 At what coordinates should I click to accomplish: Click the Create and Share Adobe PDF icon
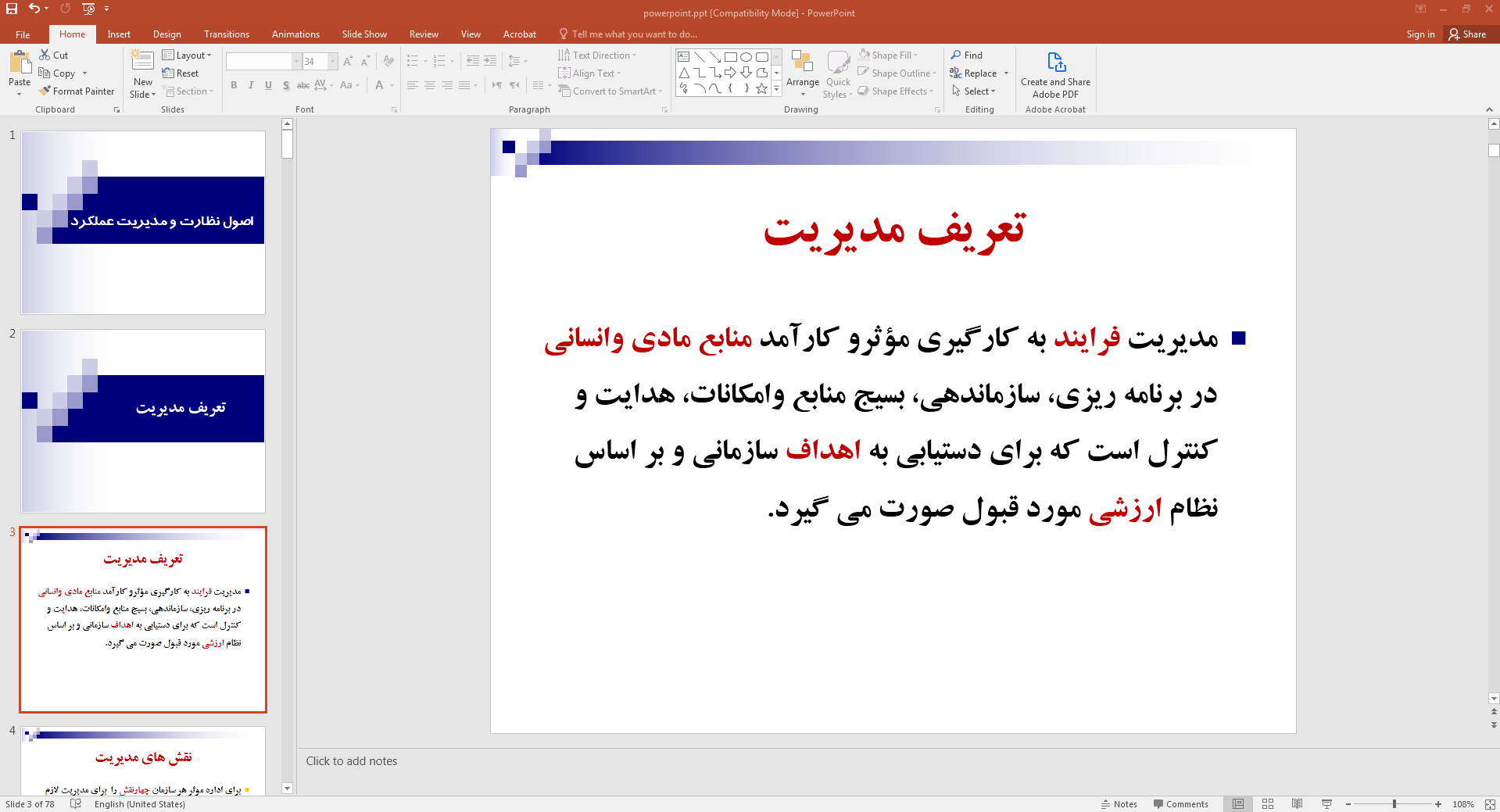tap(1055, 63)
